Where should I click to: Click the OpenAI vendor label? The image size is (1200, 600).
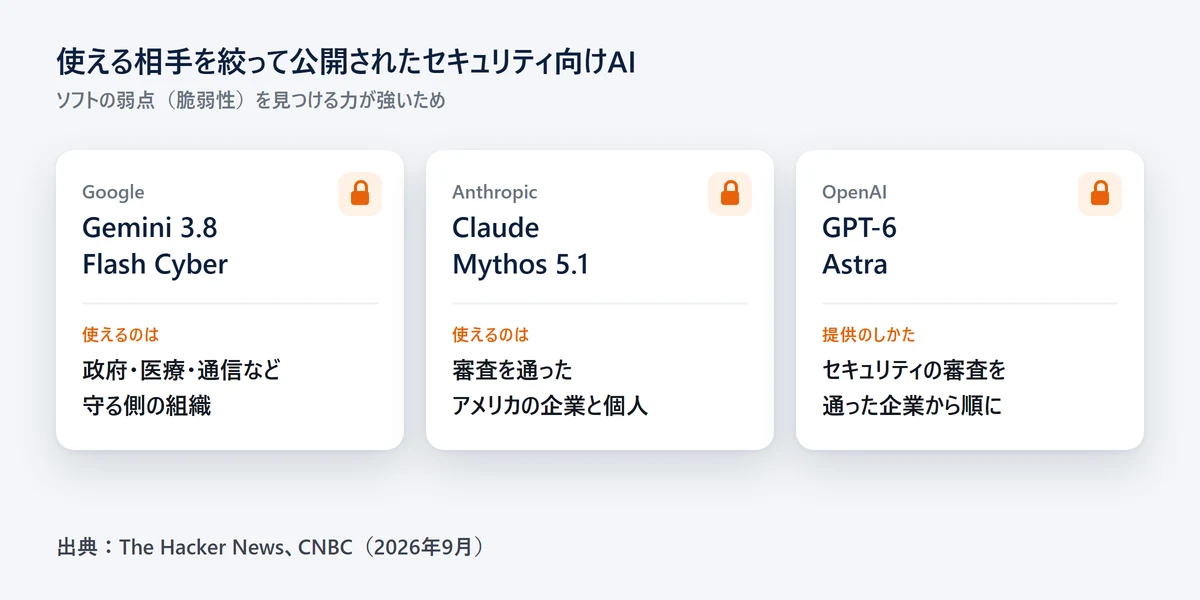click(854, 192)
